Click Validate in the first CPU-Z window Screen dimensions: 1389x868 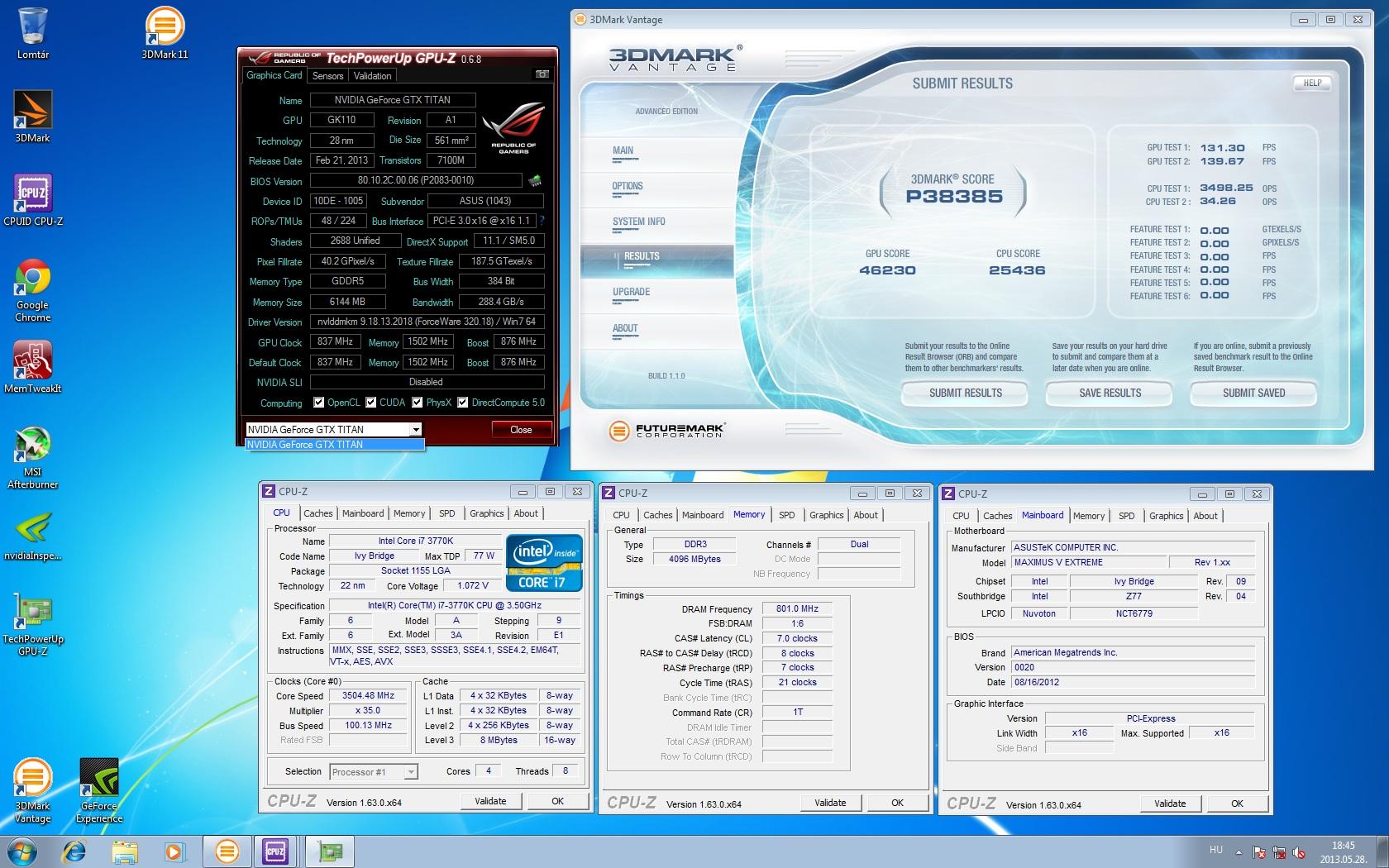click(x=490, y=801)
